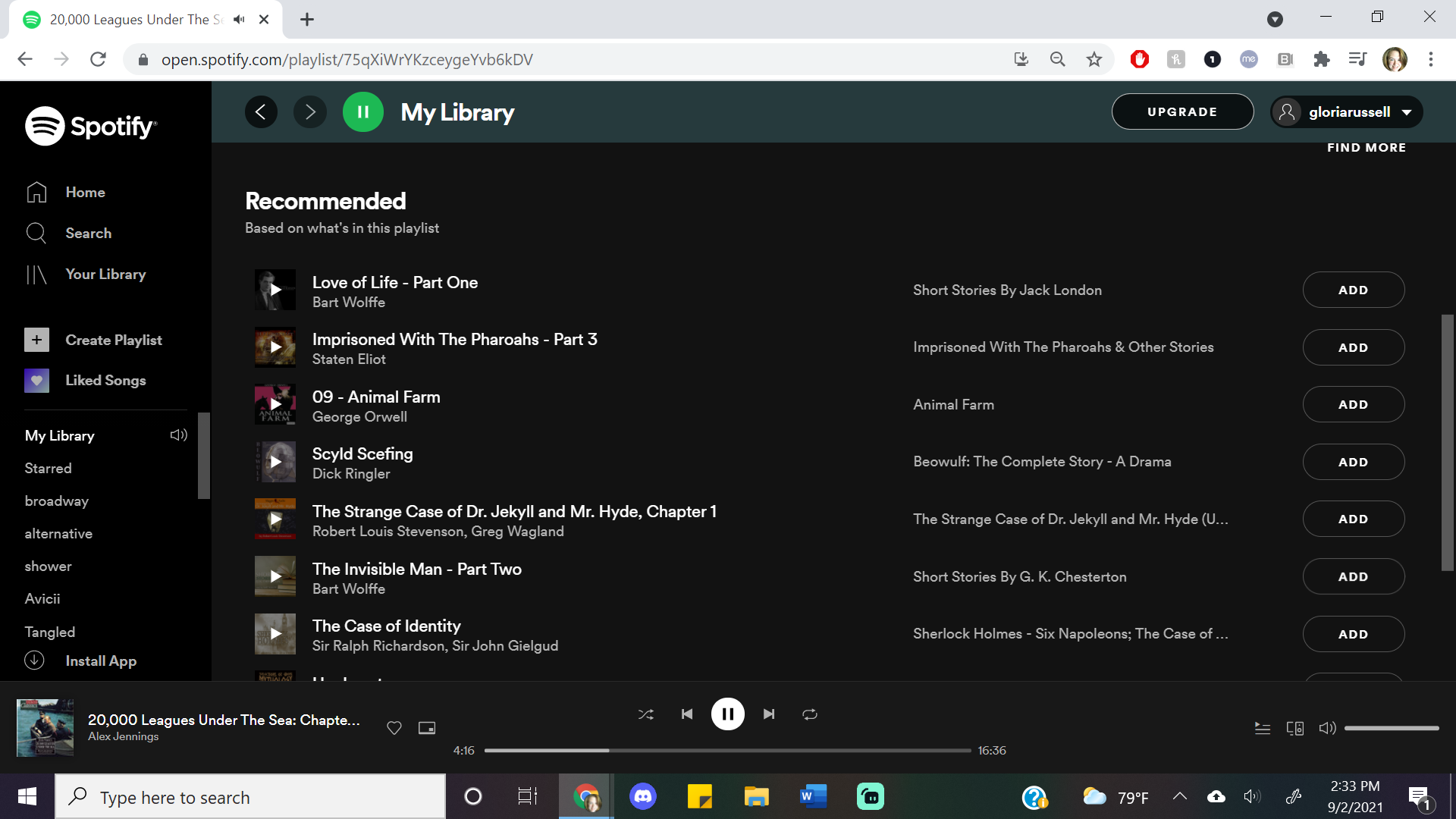Click the volume slider bar

[x=1391, y=728]
